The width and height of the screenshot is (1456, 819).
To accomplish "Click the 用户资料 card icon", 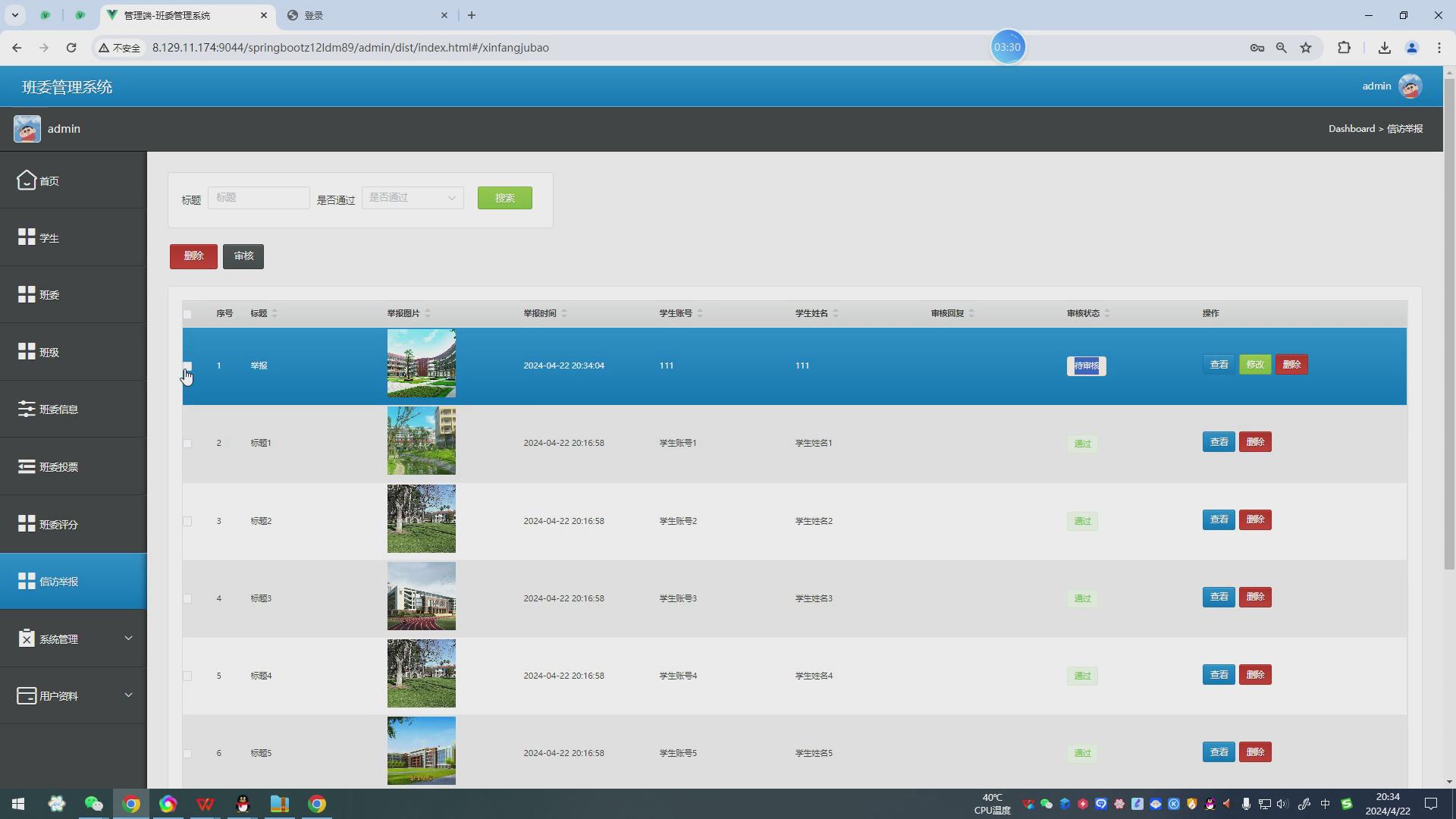I will (27, 695).
